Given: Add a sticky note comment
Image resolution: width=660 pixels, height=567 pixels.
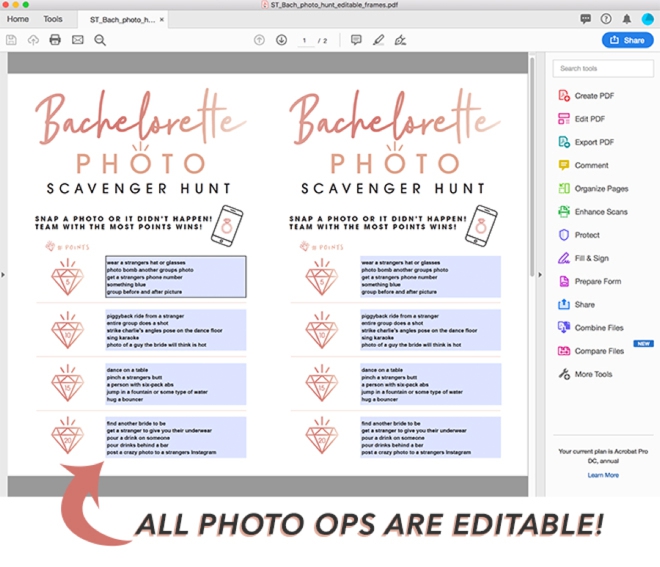Looking at the screenshot, I should pyautogui.click(x=356, y=40).
